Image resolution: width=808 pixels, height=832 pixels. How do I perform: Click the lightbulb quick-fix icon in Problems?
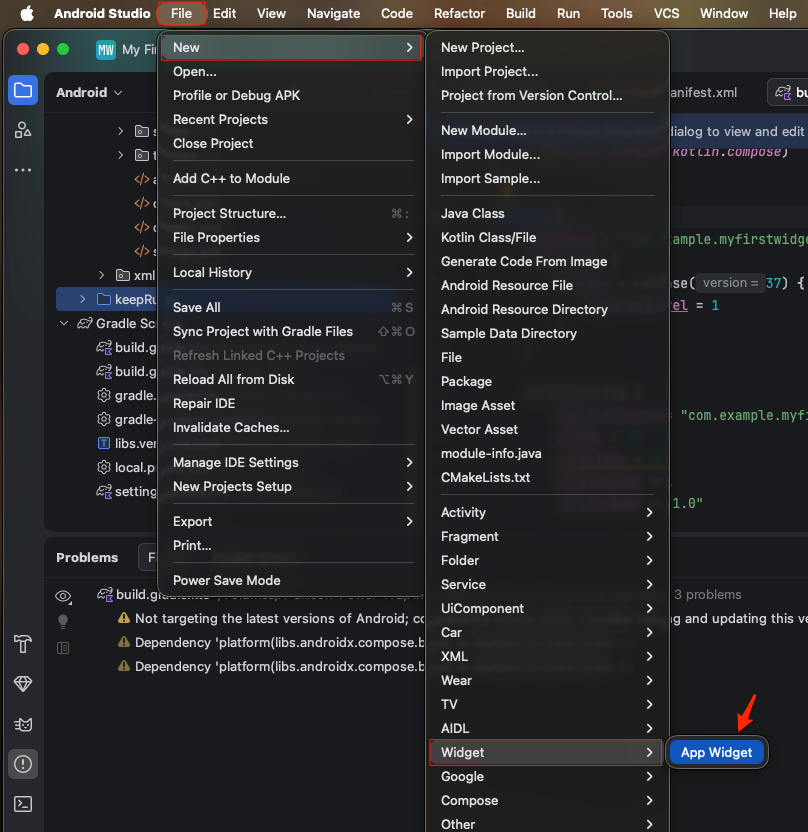[x=63, y=621]
